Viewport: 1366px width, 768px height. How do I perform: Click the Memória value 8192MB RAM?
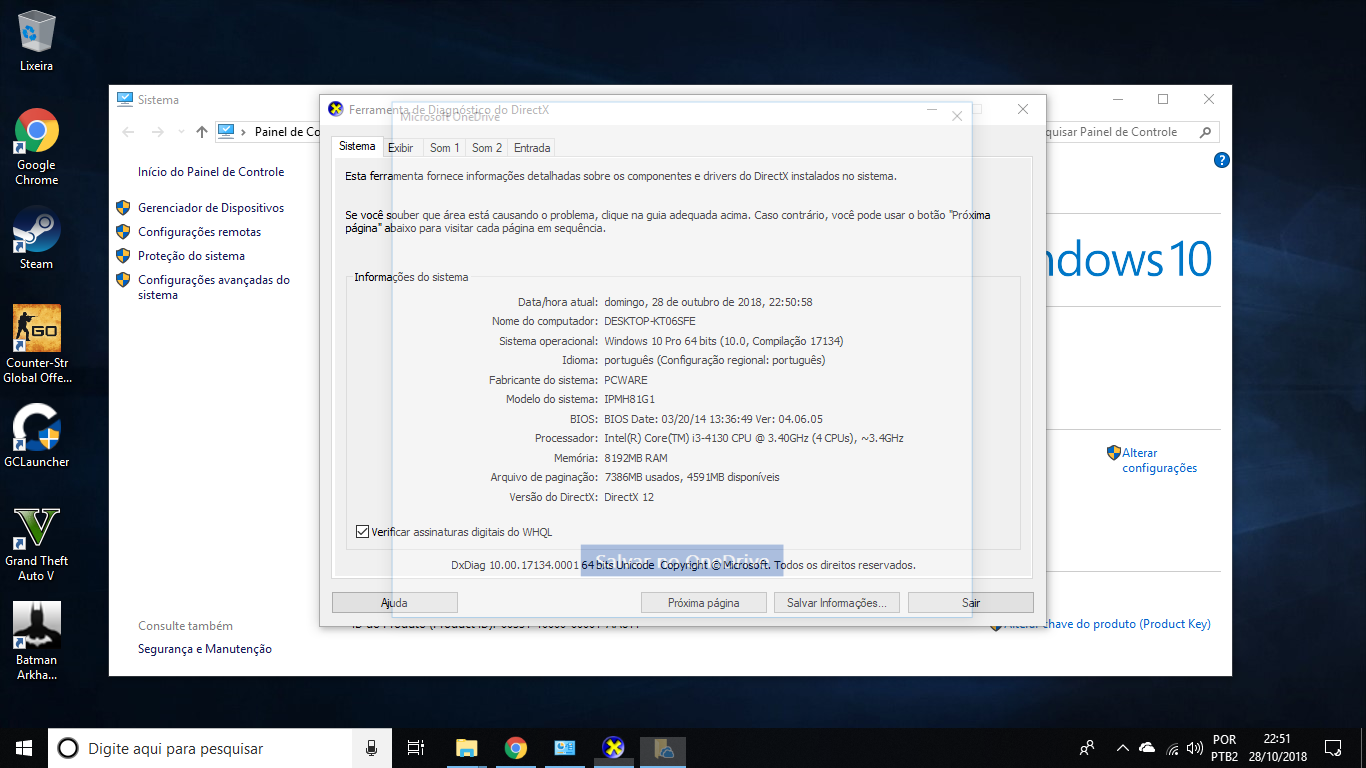pos(636,458)
